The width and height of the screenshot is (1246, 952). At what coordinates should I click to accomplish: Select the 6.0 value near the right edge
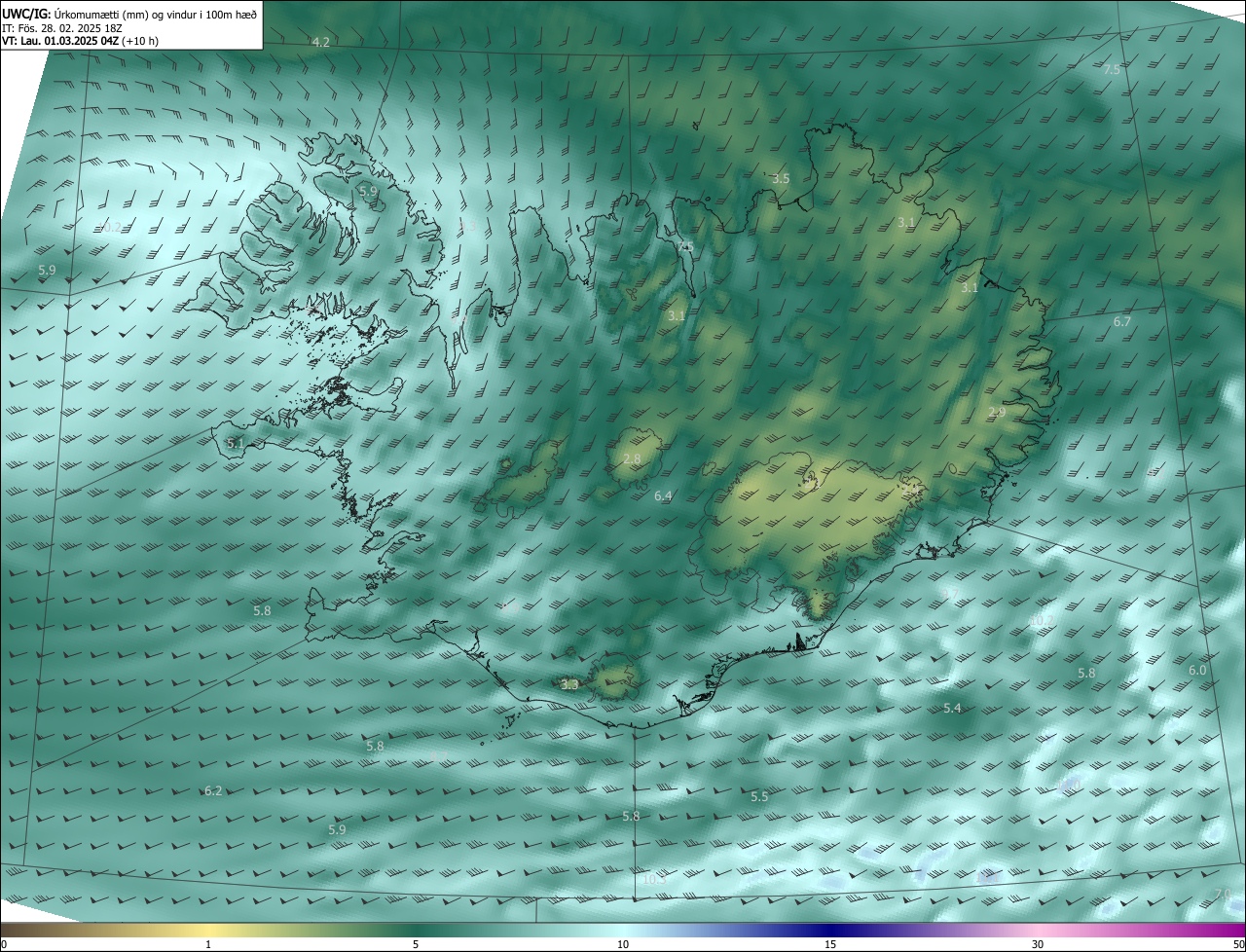(1197, 671)
